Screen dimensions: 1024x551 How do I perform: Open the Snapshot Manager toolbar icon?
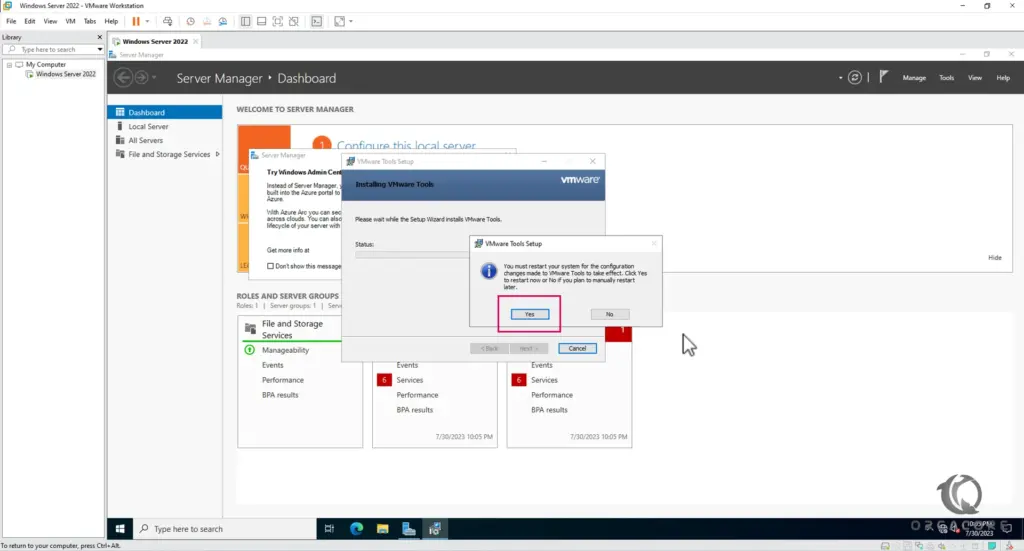click(223, 22)
